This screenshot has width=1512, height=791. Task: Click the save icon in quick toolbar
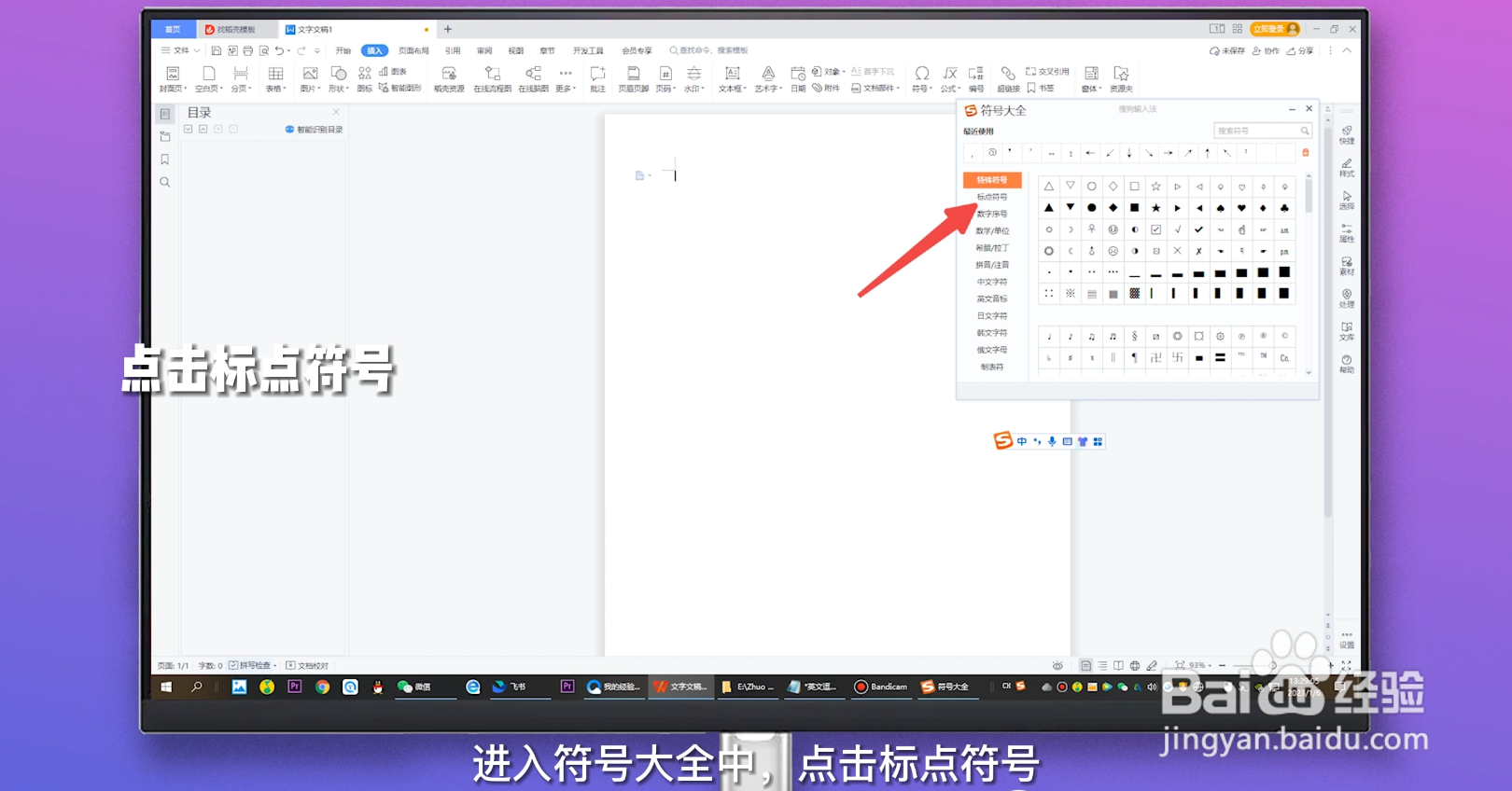coord(217,50)
